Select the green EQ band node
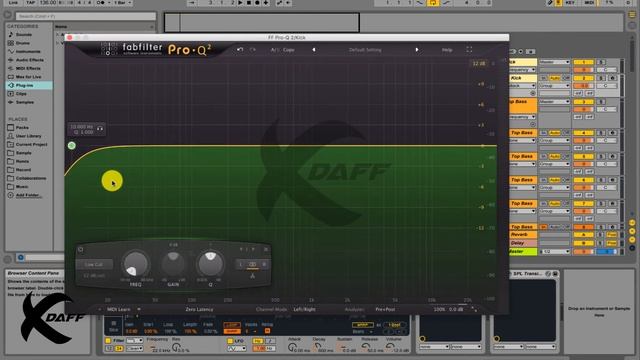 point(71,145)
